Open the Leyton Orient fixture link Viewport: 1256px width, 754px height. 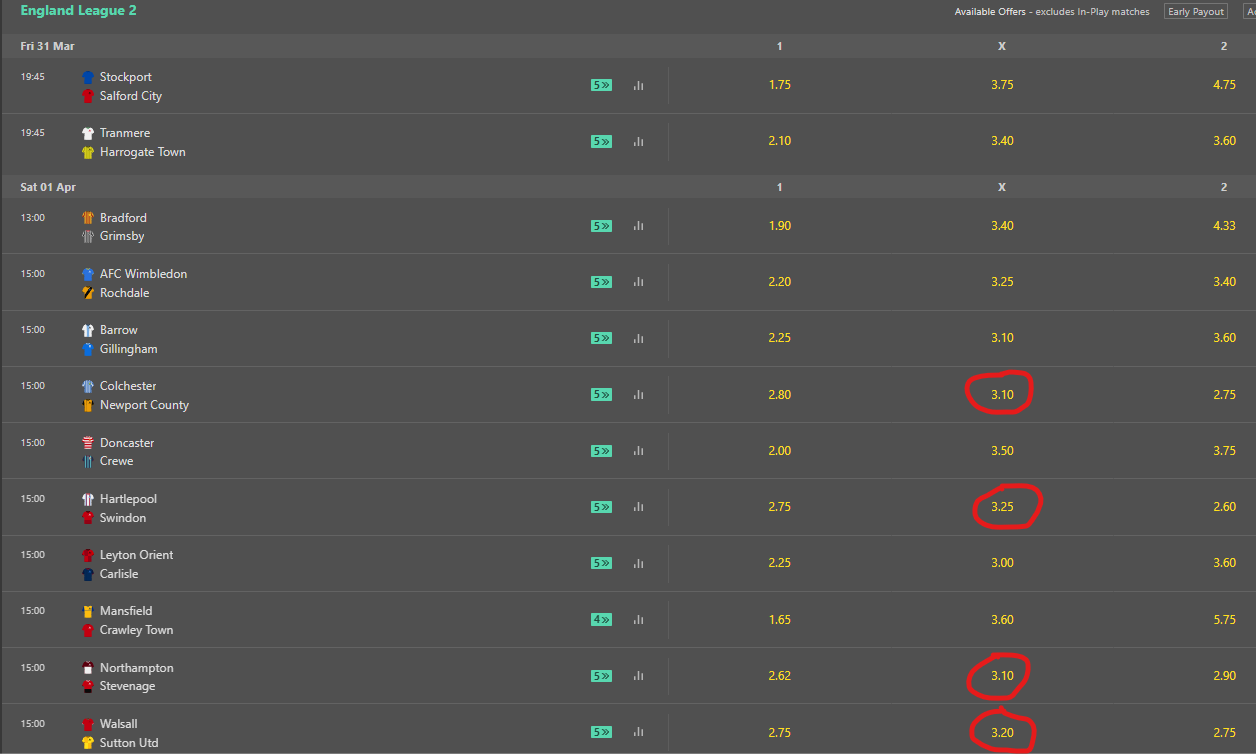[136, 555]
